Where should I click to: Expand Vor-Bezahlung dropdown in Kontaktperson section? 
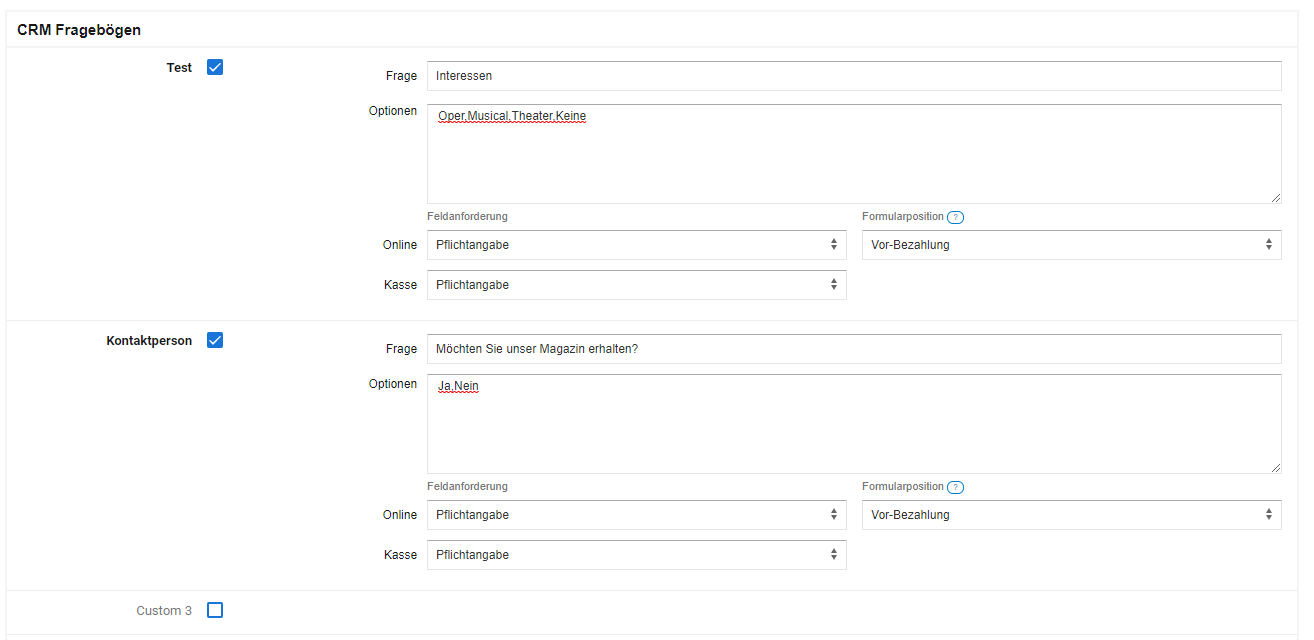(1071, 515)
